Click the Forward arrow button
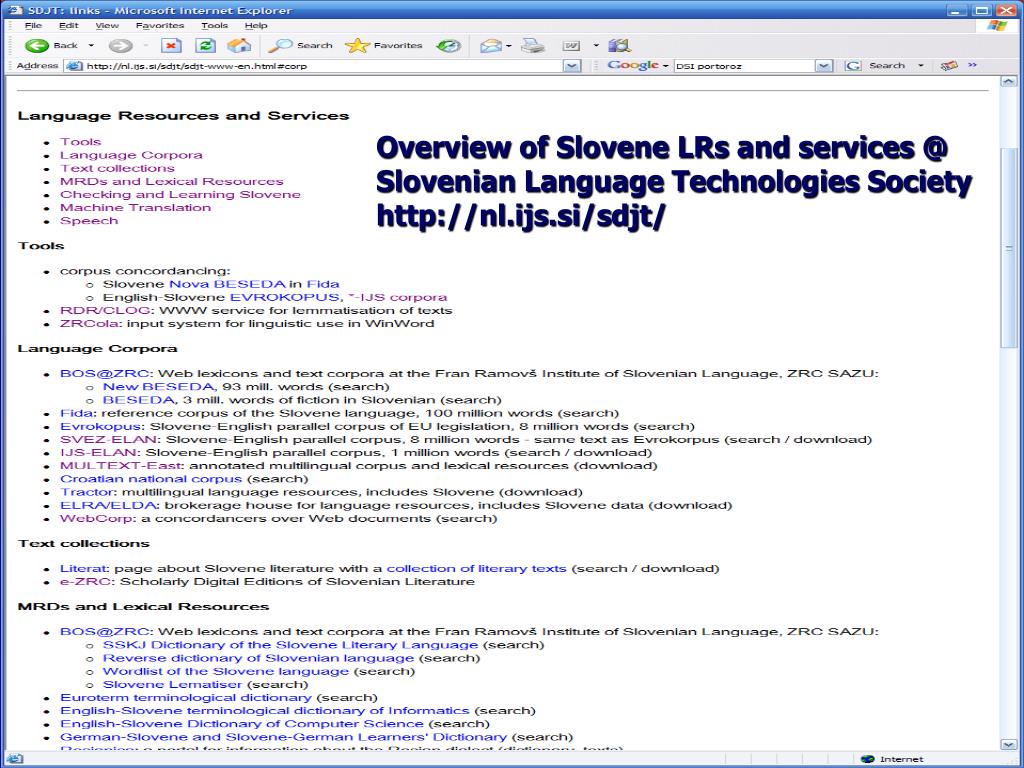Viewport: 1024px width, 768px height. click(x=120, y=45)
